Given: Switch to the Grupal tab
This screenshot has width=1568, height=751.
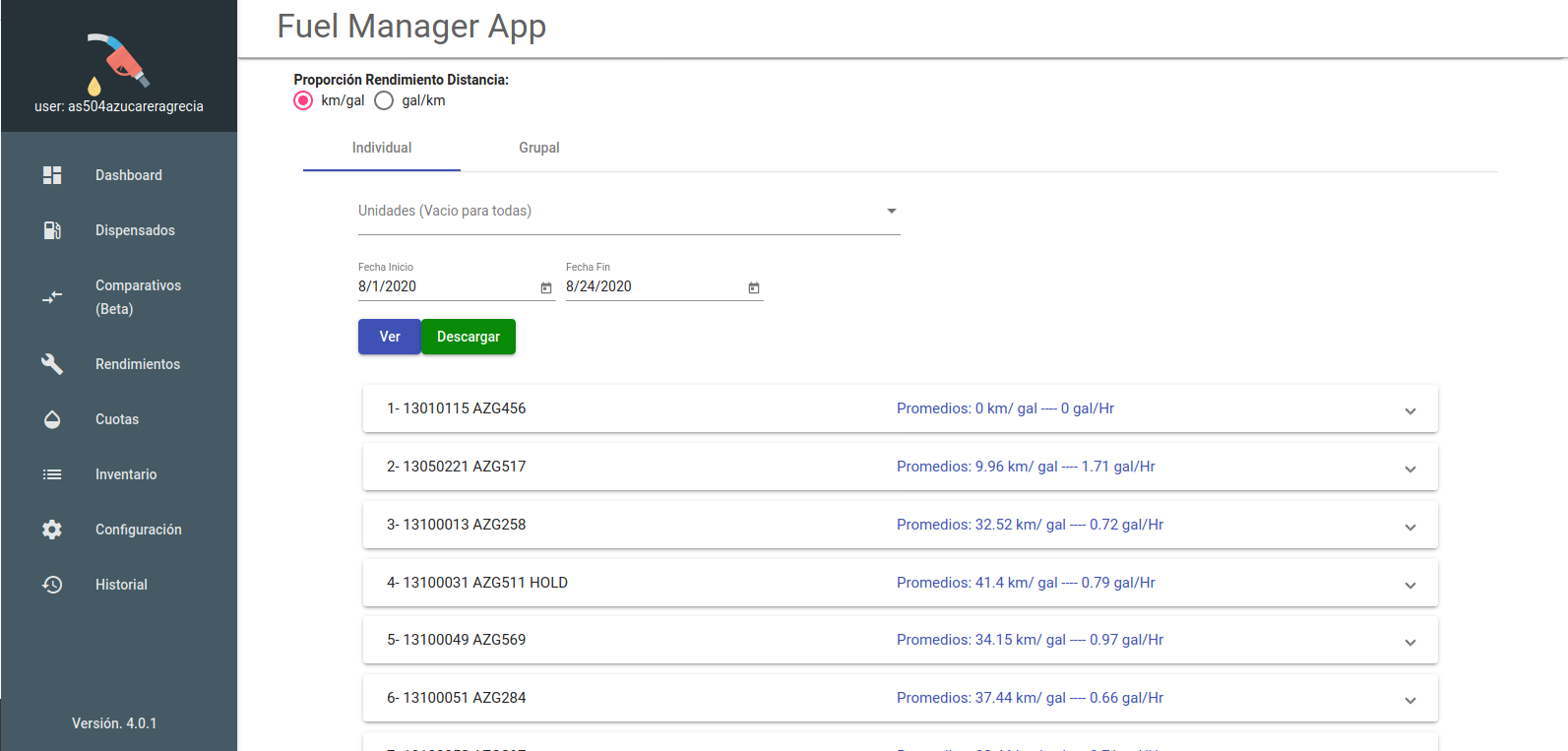Looking at the screenshot, I should (539, 148).
